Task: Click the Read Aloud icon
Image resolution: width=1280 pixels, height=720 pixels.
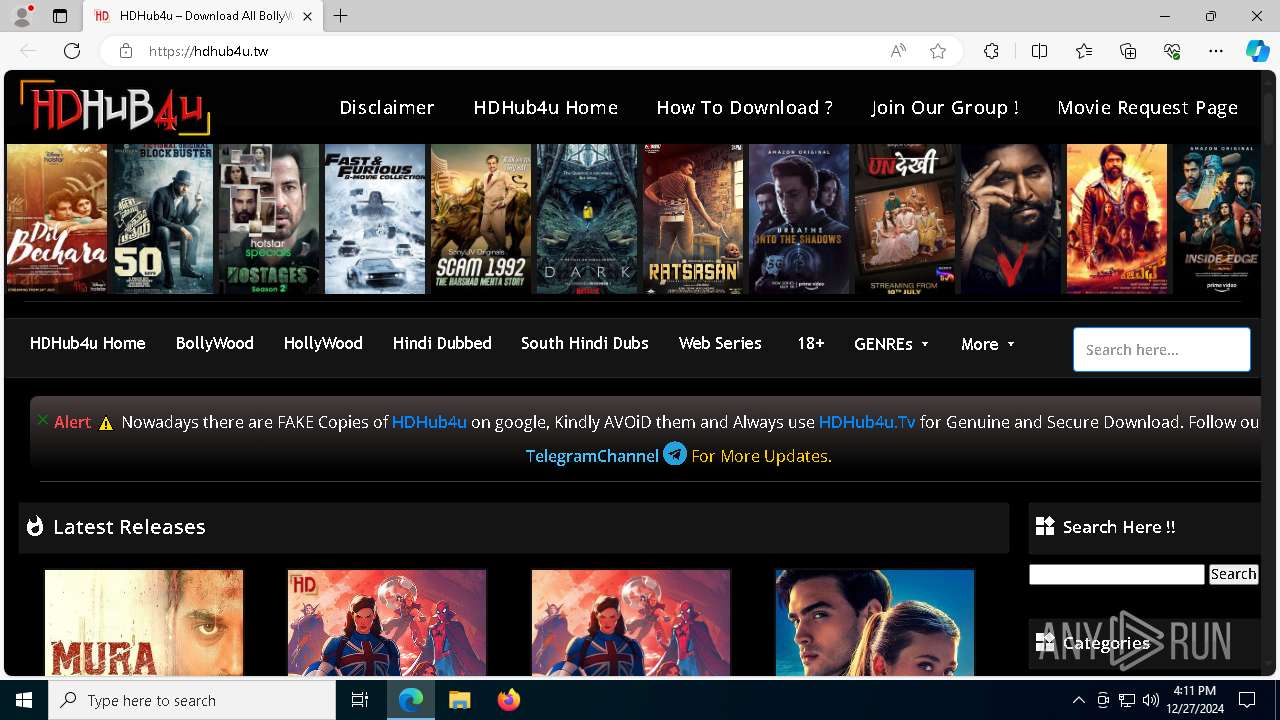Action: pos(898,51)
